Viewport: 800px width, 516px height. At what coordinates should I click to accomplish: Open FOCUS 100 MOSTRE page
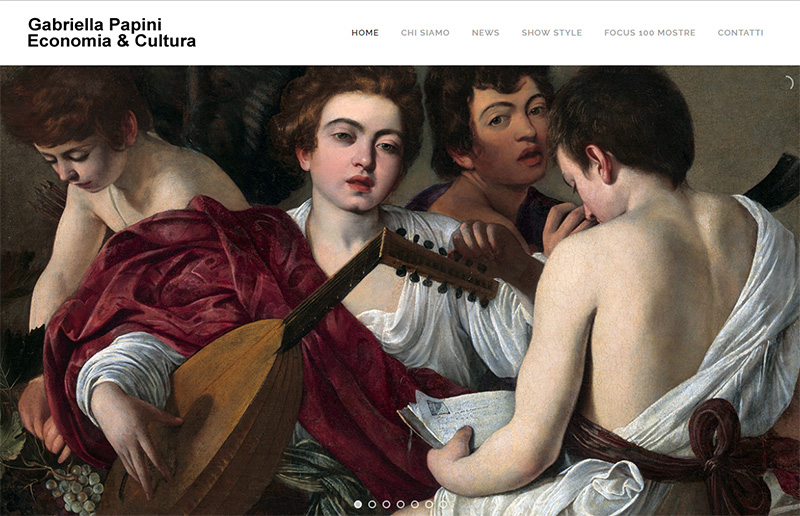coord(649,33)
